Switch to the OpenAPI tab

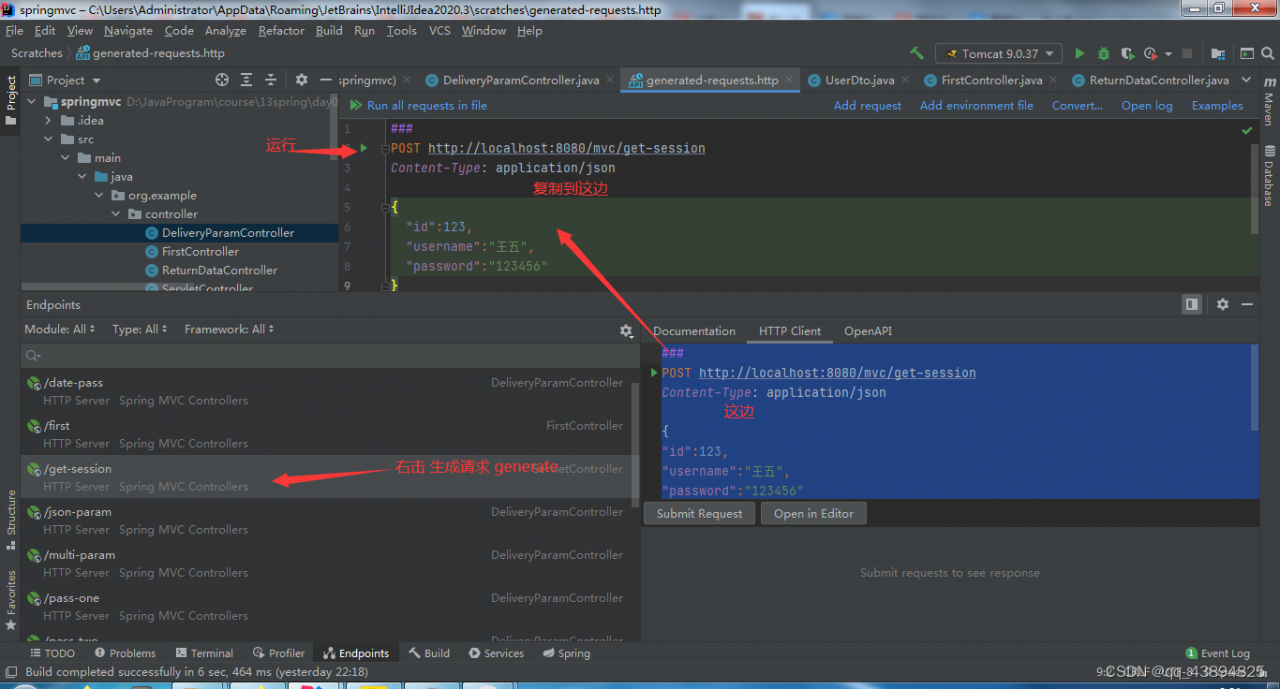(868, 331)
